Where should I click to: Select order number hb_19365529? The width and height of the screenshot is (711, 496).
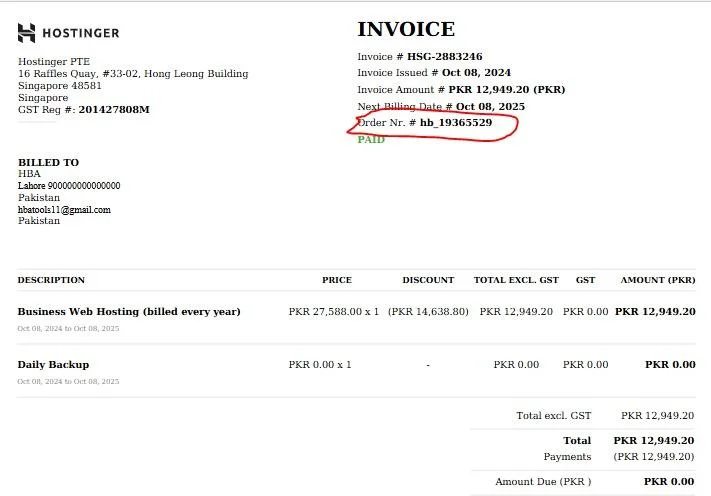456,122
